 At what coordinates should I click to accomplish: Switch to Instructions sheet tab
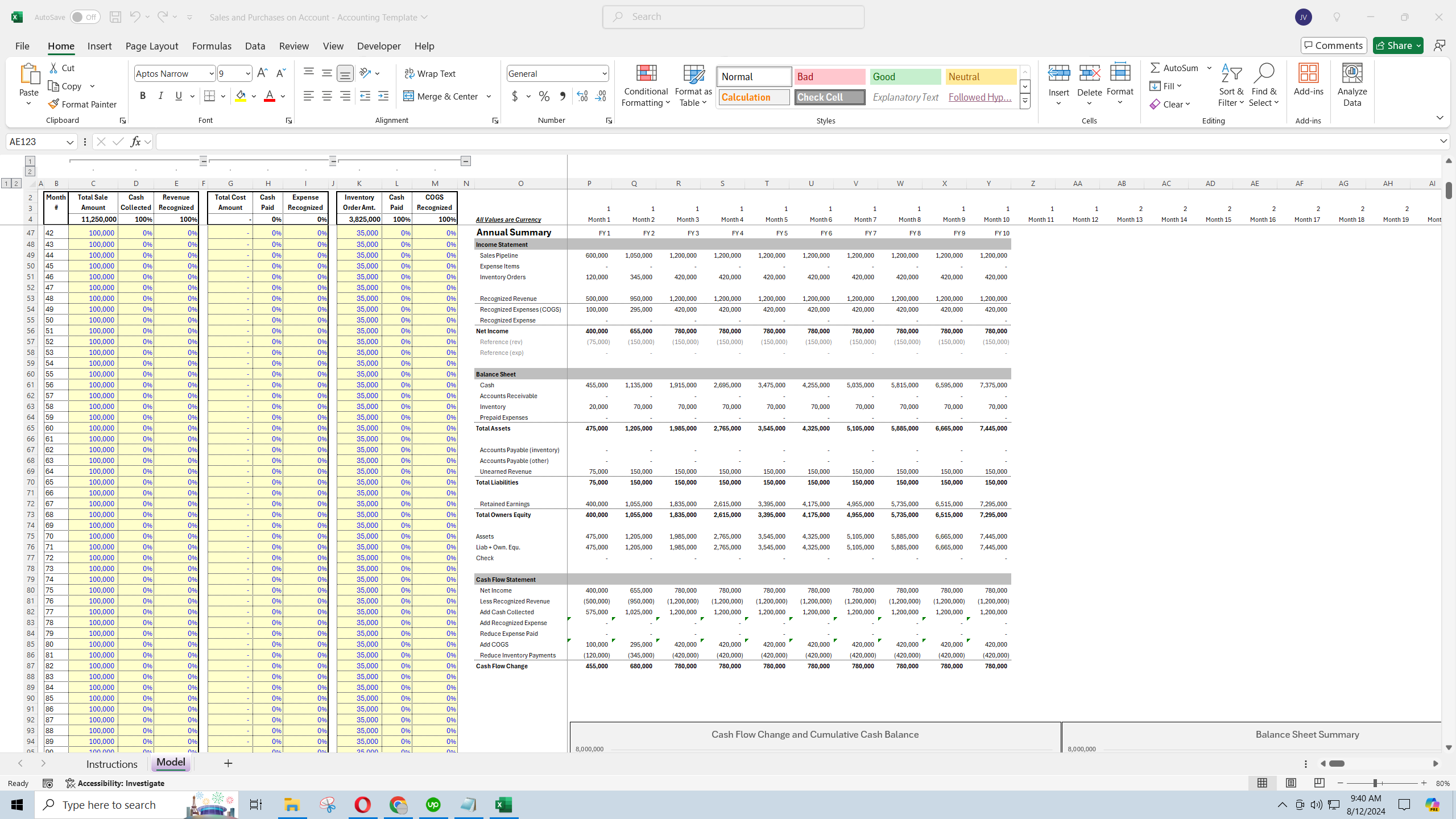pos(112,764)
